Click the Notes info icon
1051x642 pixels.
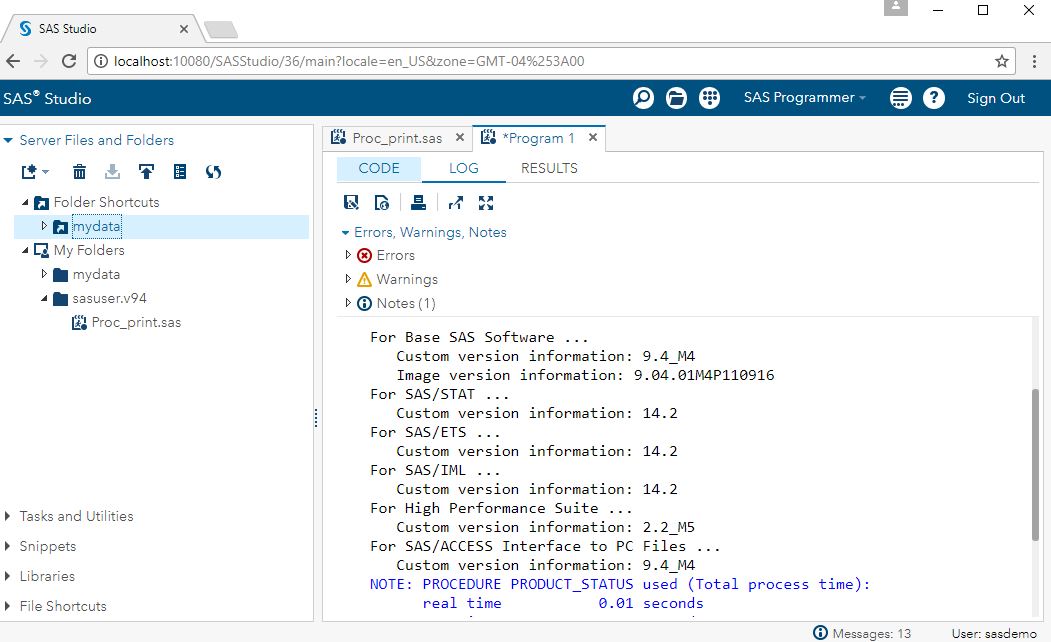coord(364,304)
